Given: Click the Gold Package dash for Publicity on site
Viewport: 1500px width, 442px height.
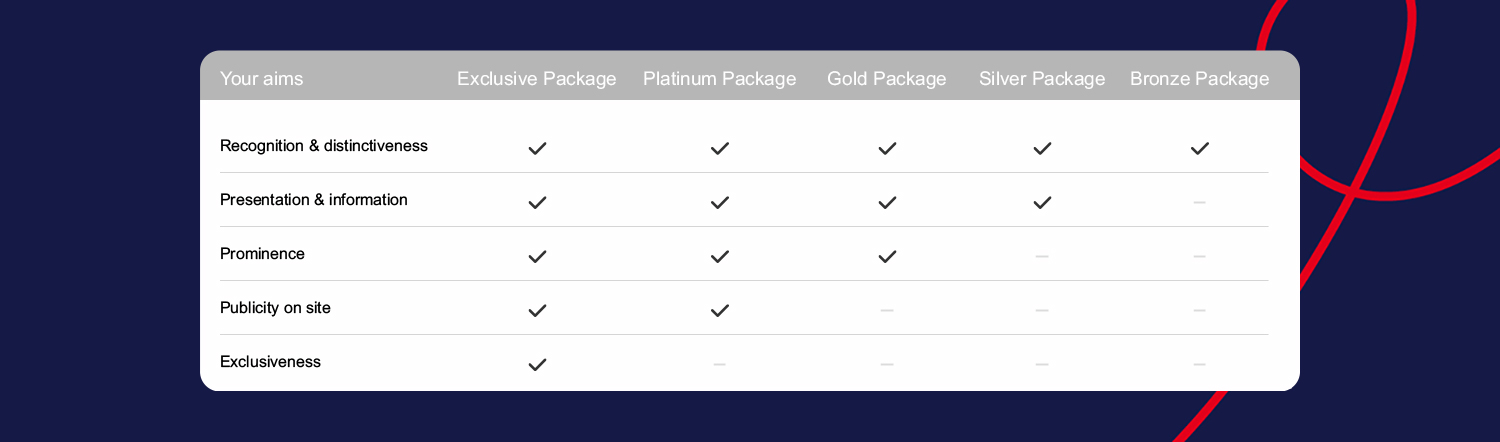Looking at the screenshot, I should (x=887, y=310).
